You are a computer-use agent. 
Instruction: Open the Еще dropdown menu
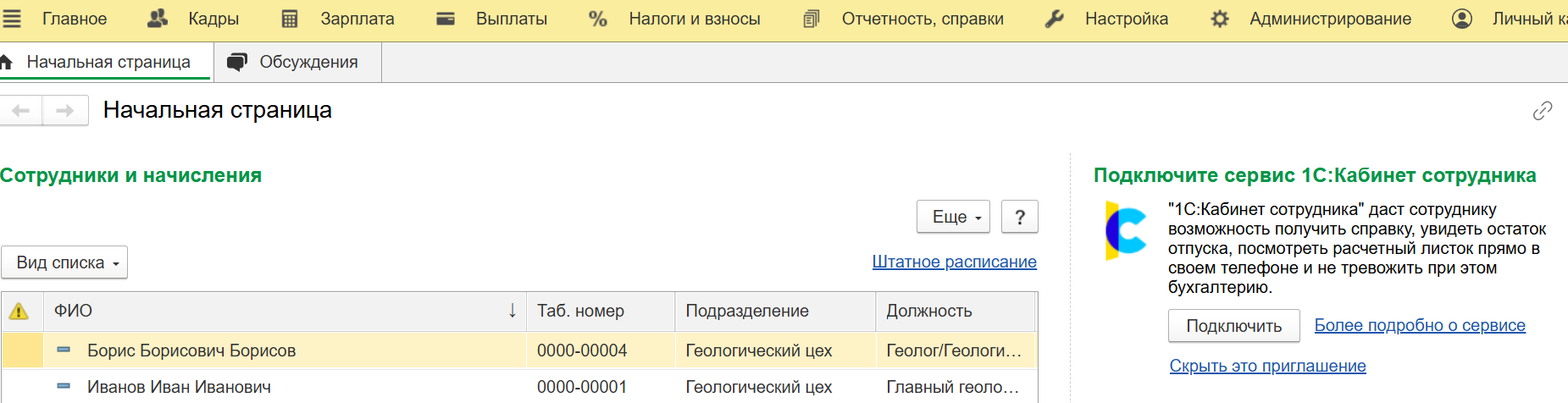[954, 217]
